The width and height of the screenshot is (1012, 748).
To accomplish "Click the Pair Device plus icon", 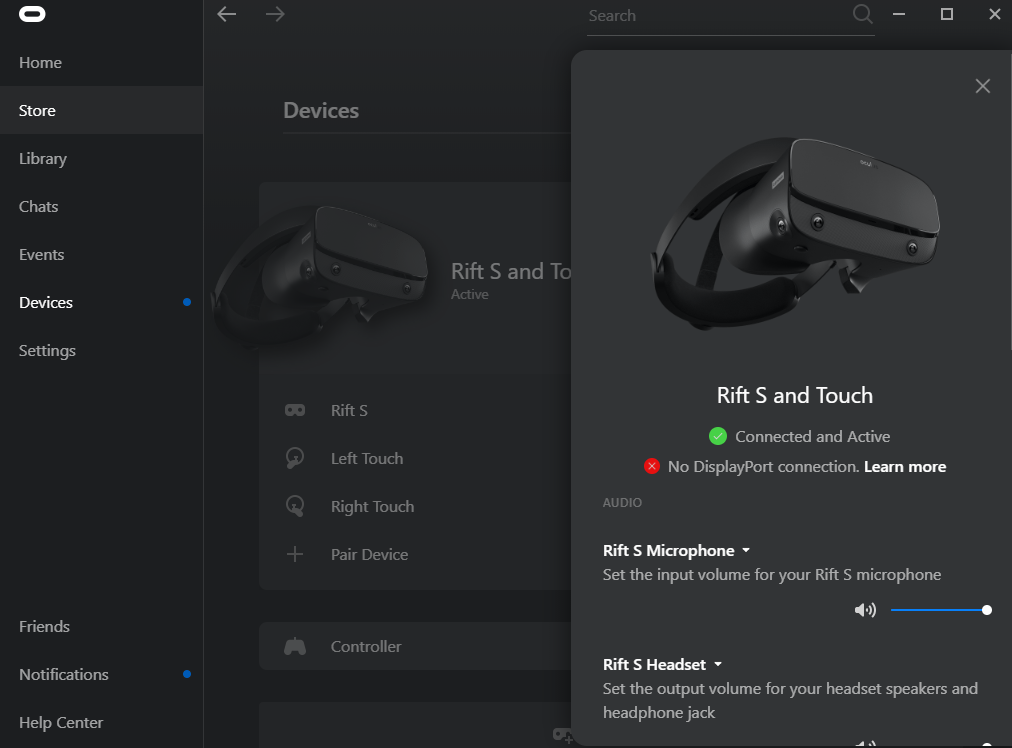I will [x=294, y=554].
